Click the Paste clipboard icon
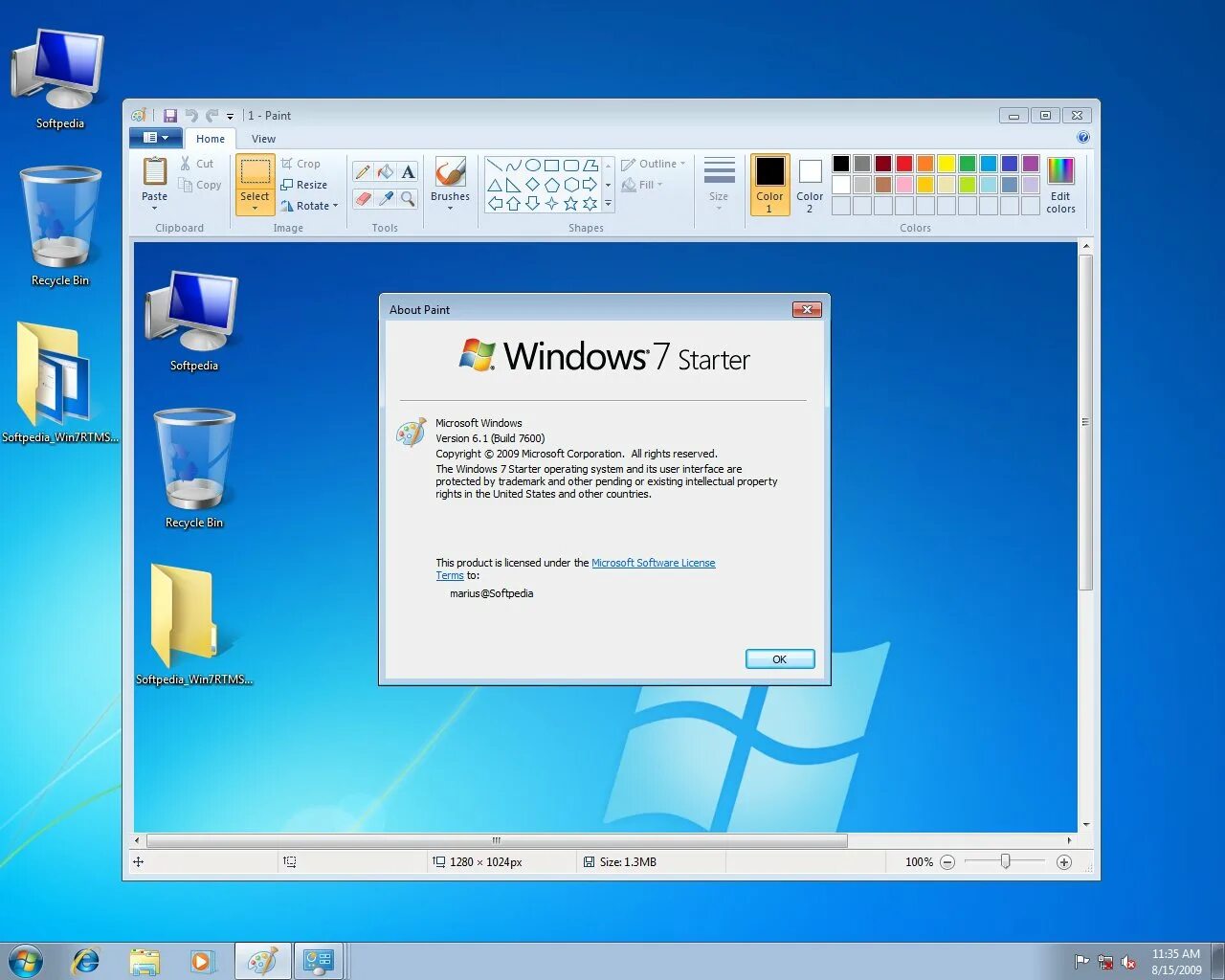The width and height of the screenshot is (1225, 980). point(154,171)
